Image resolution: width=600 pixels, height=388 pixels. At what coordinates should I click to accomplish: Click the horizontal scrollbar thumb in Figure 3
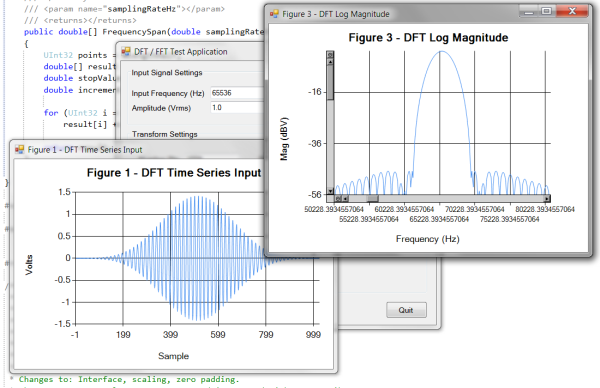tap(372, 199)
